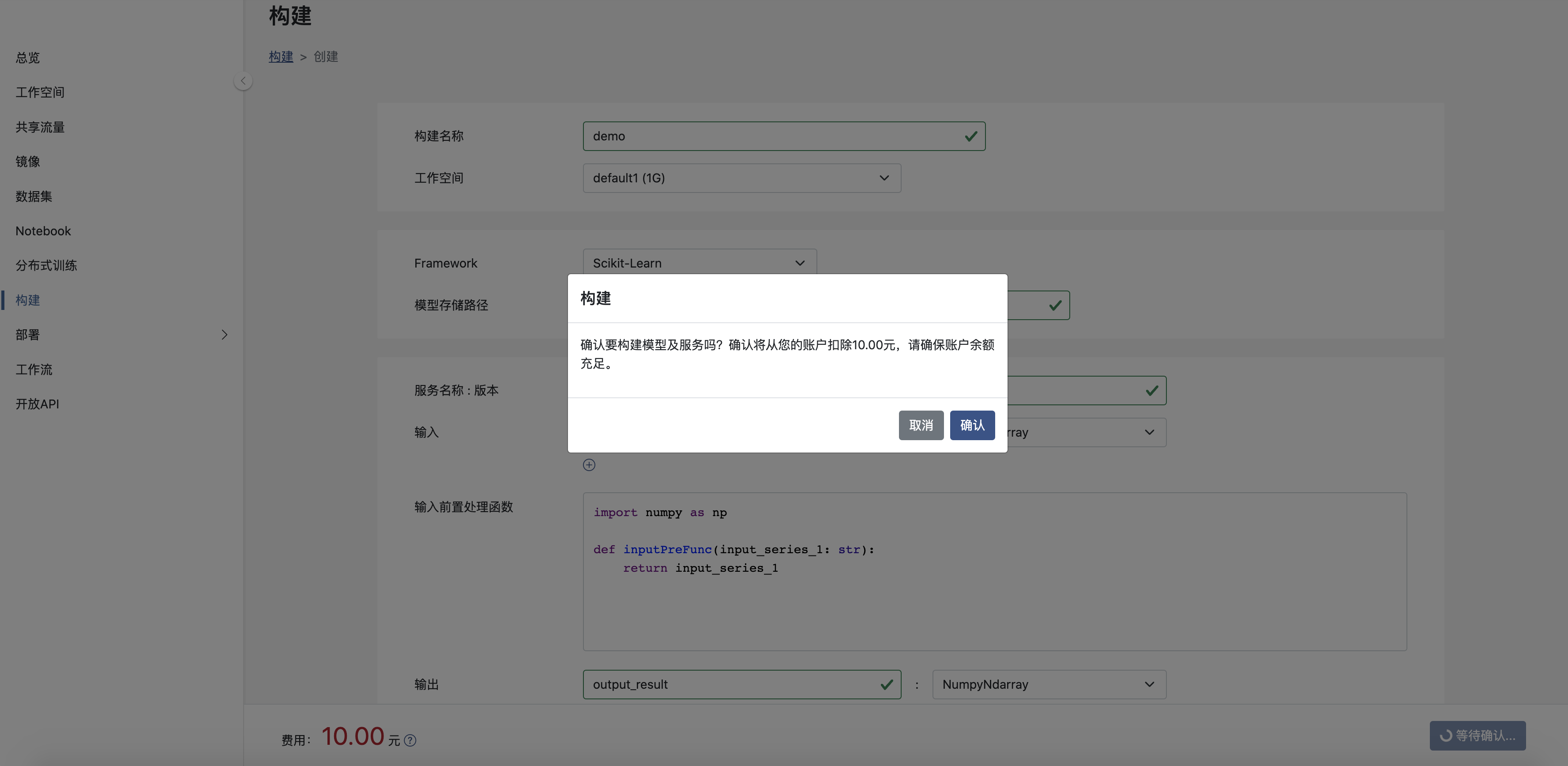Click the sidebar collapse arrow icon
Image resolution: width=1568 pixels, height=766 pixels.
coord(243,81)
